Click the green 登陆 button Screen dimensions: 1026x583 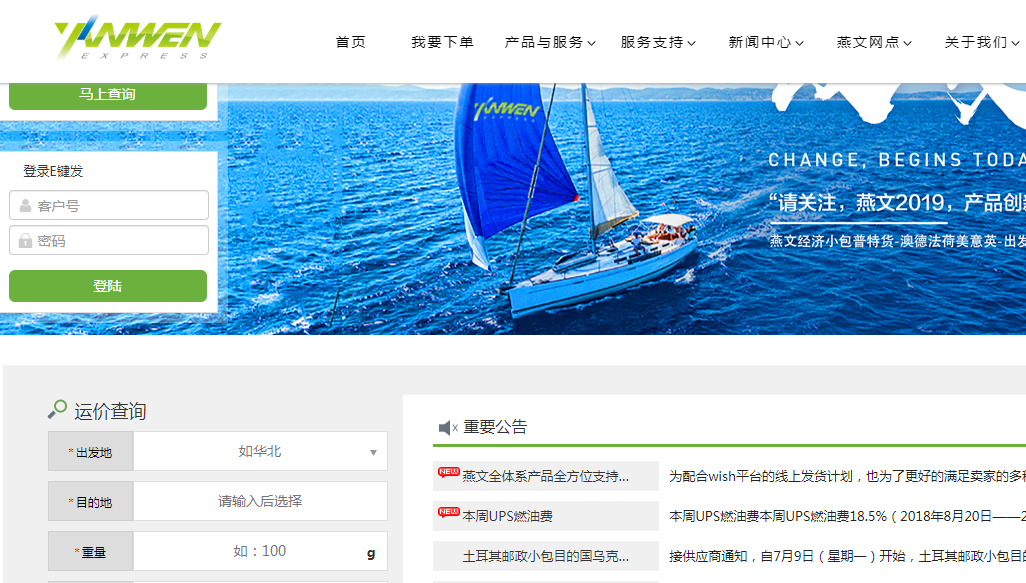(108, 286)
